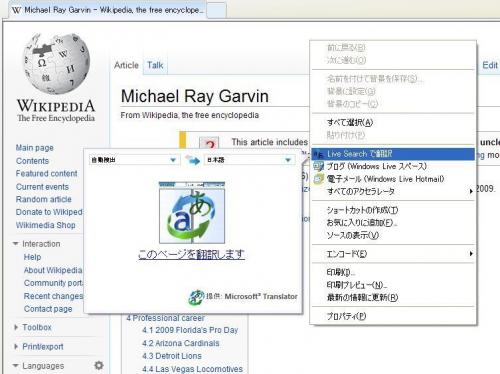Open the Languages settings gear icon
The width and height of the screenshot is (500, 374).
tap(99, 365)
